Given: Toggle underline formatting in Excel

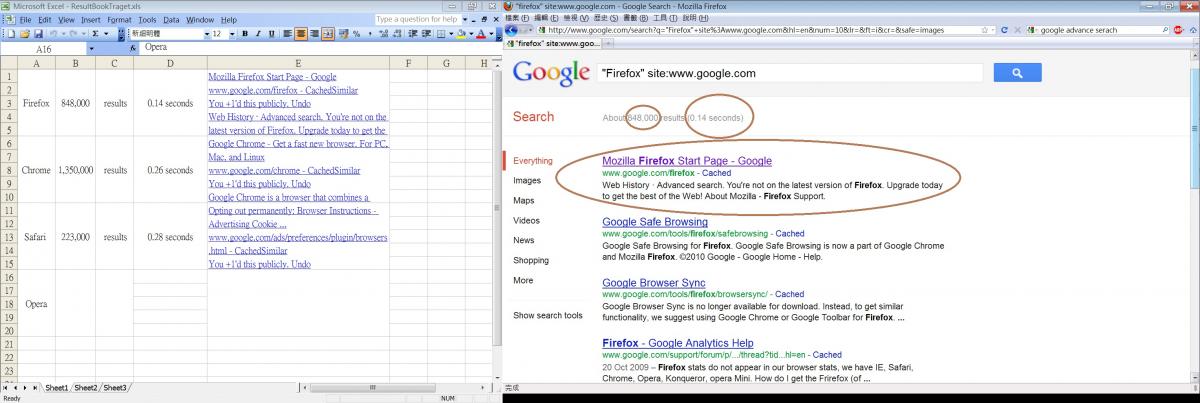Looking at the screenshot, I should pyautogui.click(x=271, y=34).
